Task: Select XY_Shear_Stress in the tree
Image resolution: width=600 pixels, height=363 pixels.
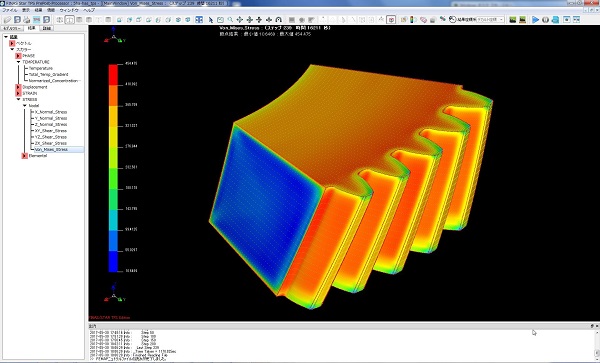Action: click(x=51, y=130)
